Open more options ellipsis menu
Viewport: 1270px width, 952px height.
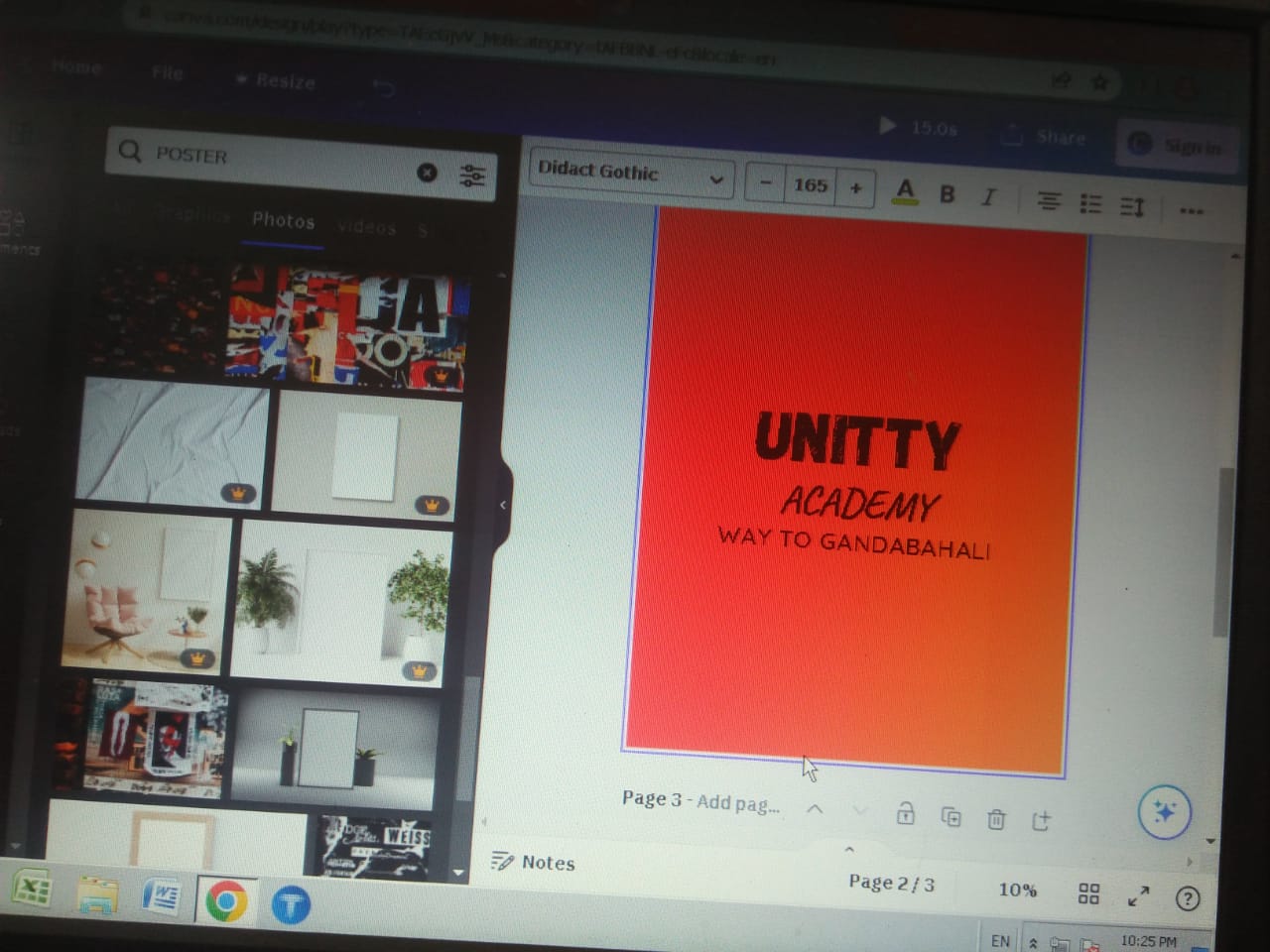(1191, 210)
